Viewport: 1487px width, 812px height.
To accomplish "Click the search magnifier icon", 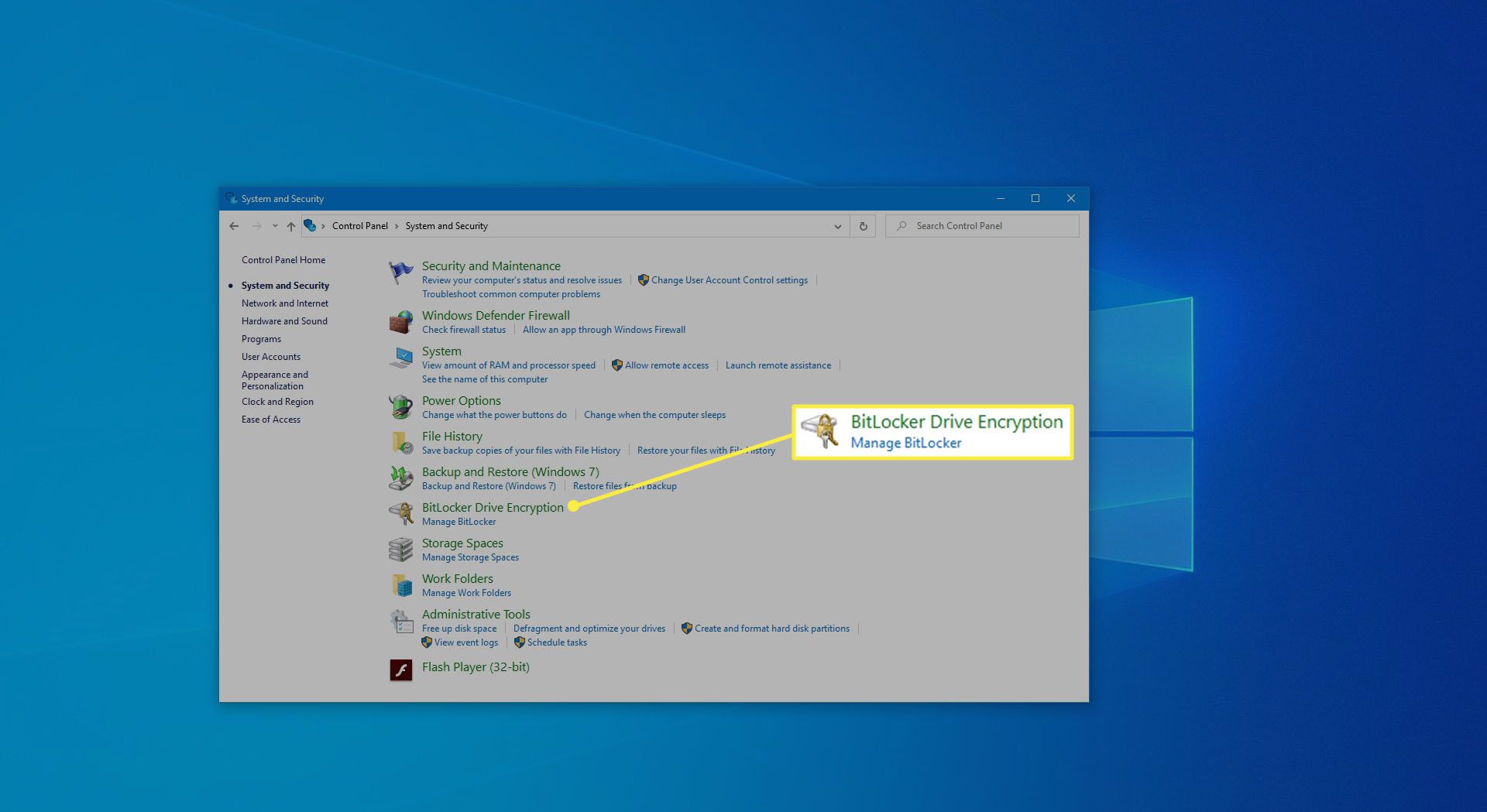I will point(901,226).
